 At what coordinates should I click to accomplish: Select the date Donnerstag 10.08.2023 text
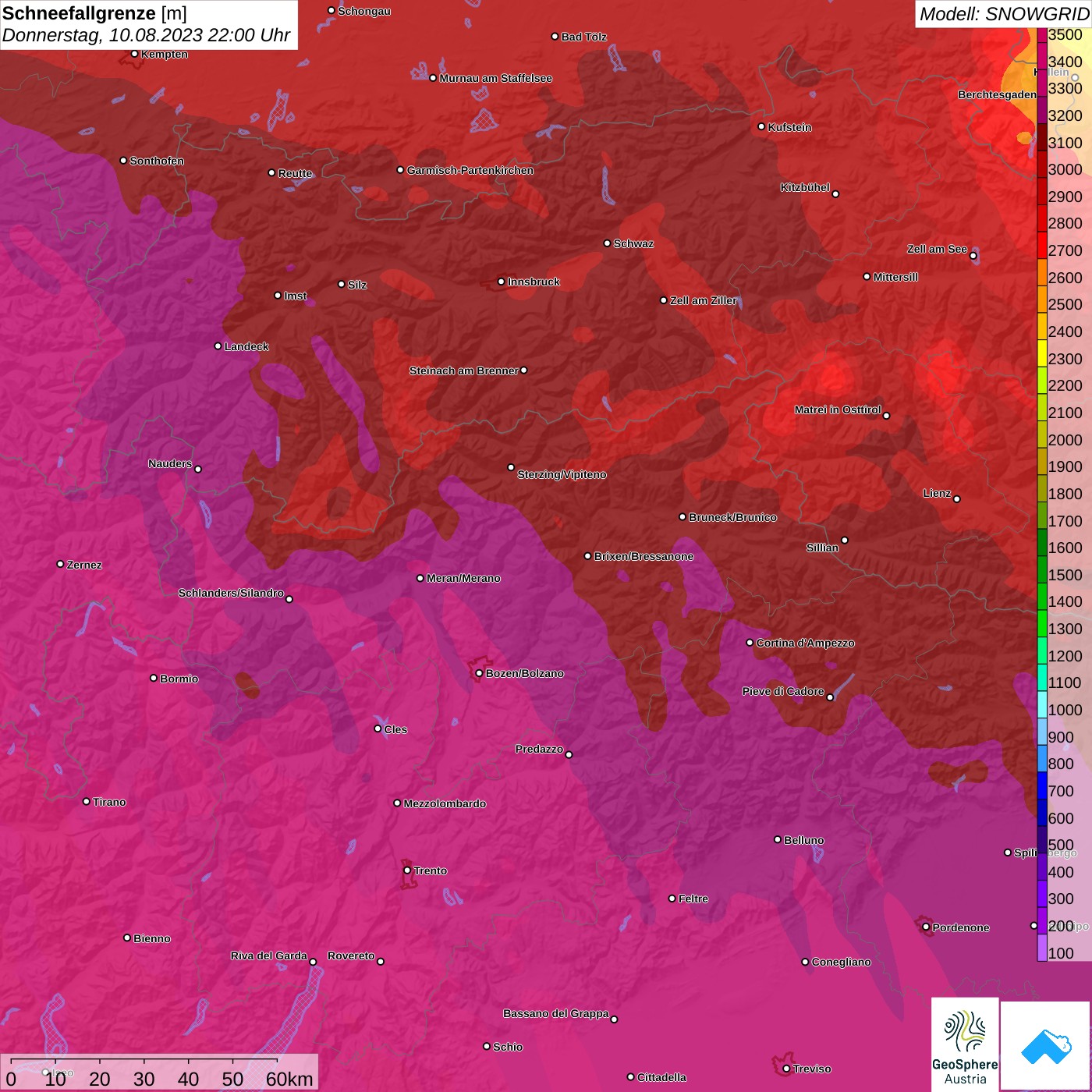(x=146, y=35)
